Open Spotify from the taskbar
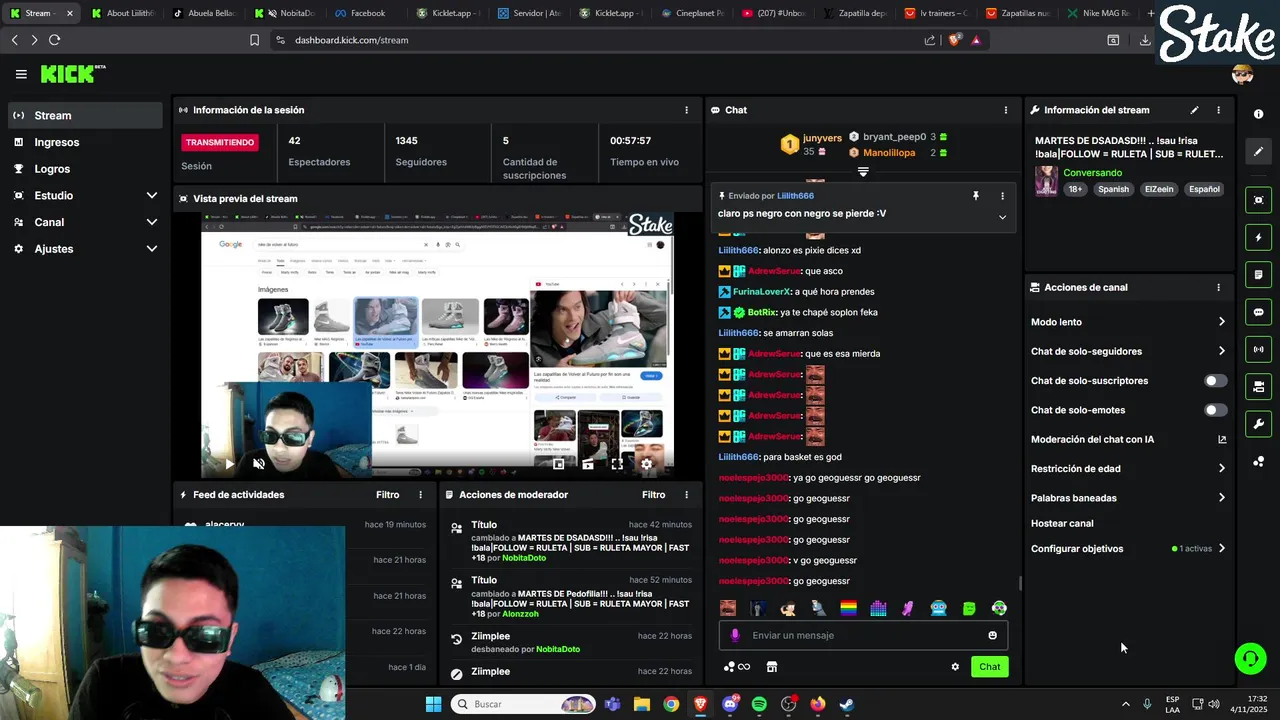Image resolution: width=1280 pixels, height=720 pixels. click(x=759, y=704)
